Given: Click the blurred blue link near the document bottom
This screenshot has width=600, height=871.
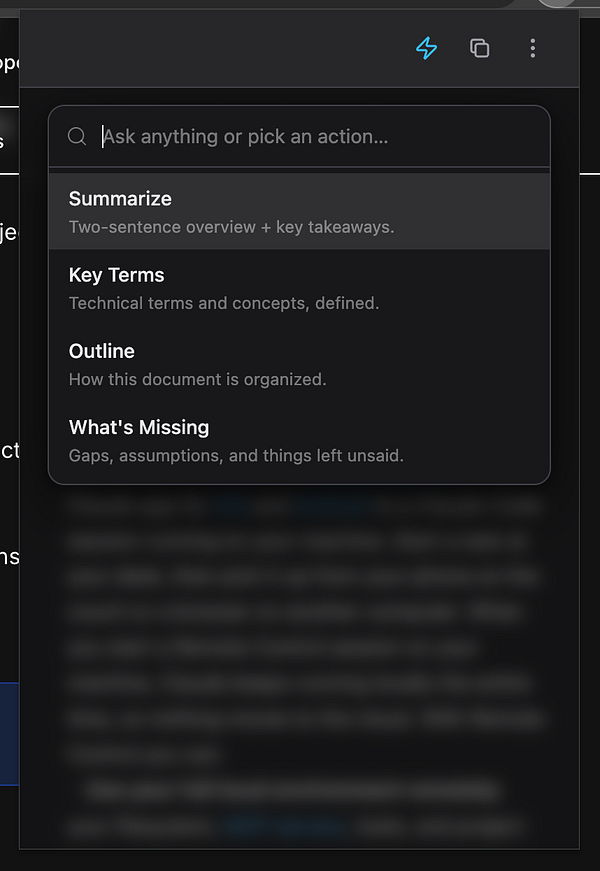Looking at the screenshot, I should [x=285, y=827].
